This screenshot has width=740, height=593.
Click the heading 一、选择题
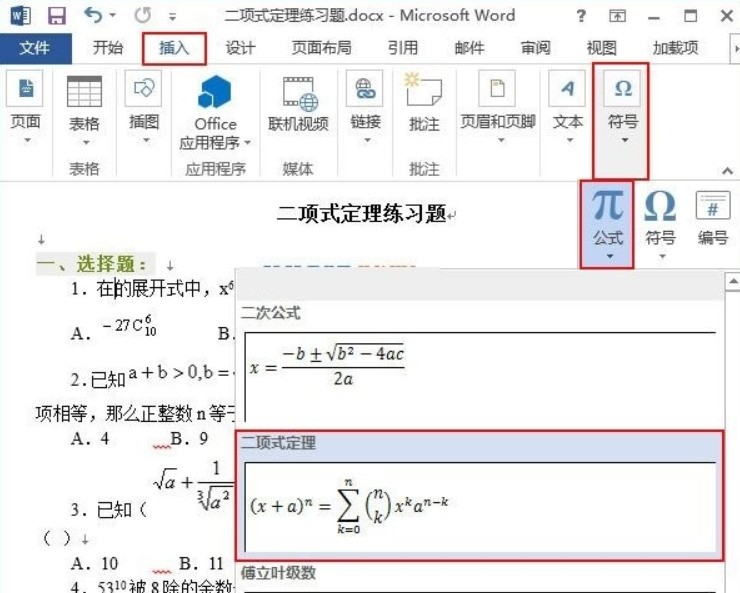coord(91,264)
